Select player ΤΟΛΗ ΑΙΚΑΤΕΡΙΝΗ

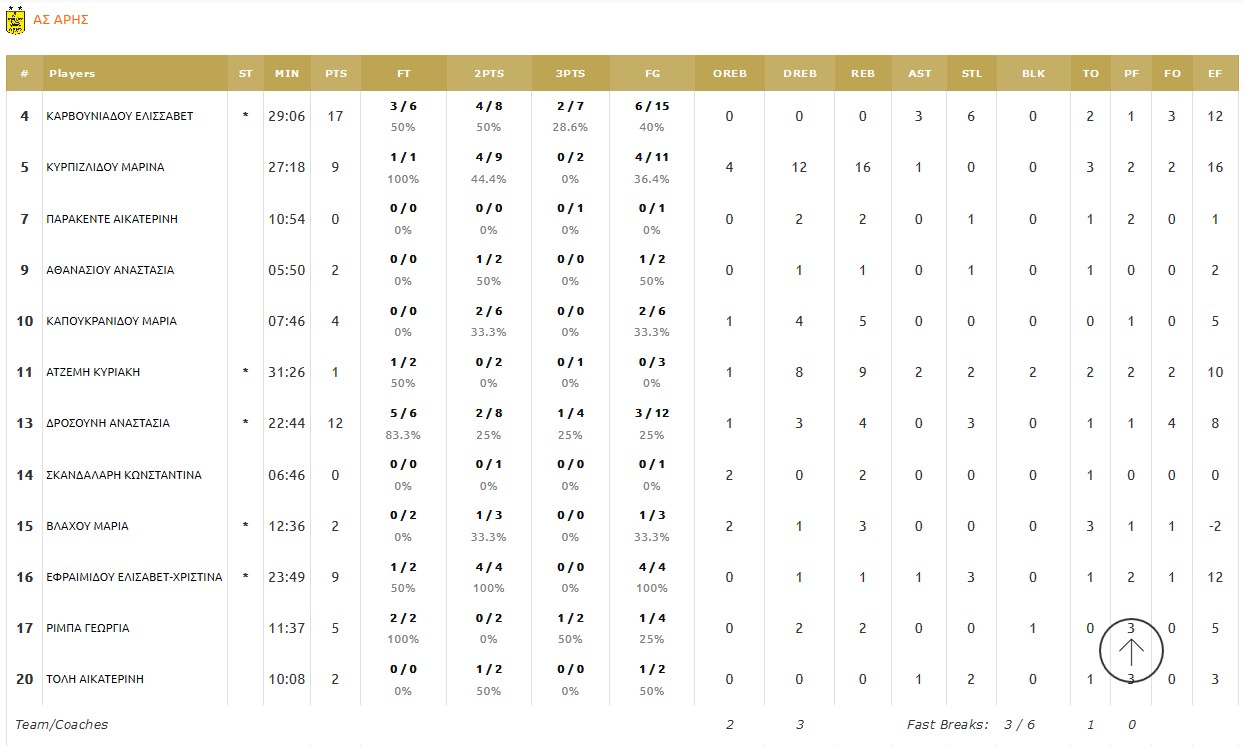click(x=95, y=679)
